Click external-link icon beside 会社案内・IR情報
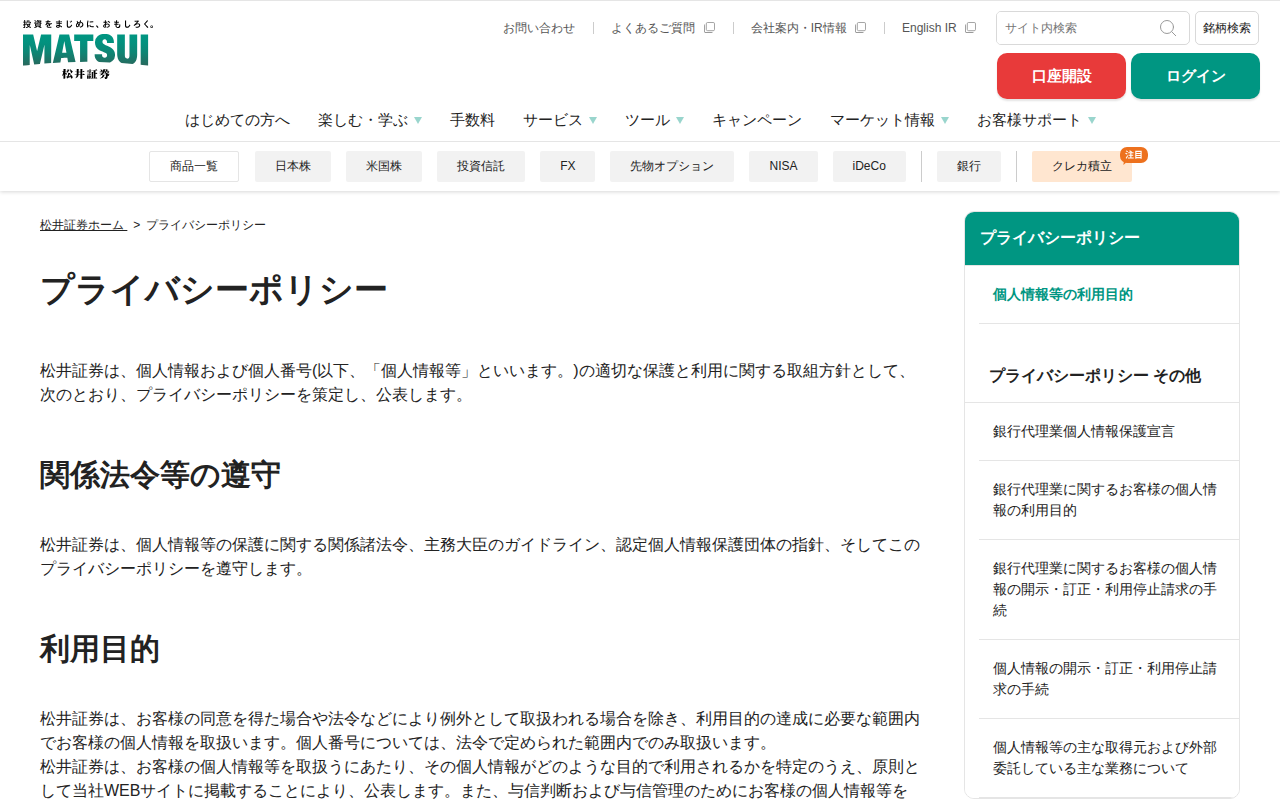Screen dimensions: 1280x800 coord(860,28)
